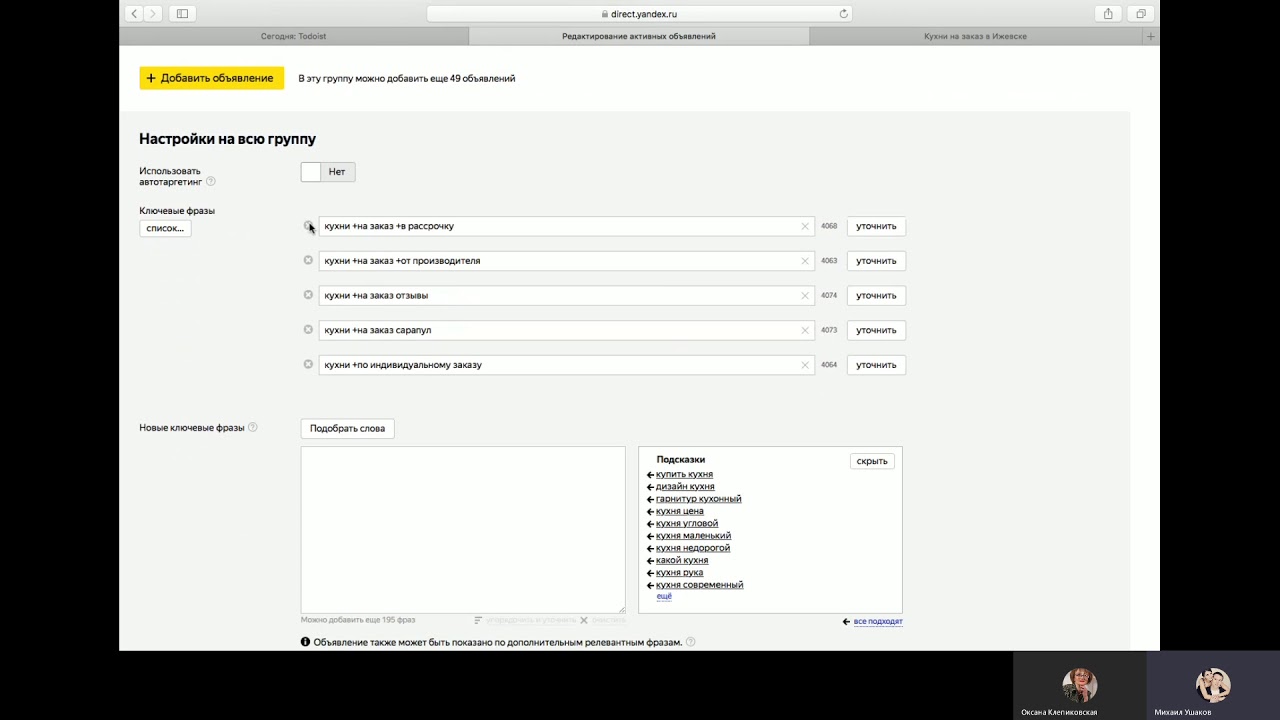Switch to 'Кухни на заказ в Ижевске' tab

click(x=975, y=36)
